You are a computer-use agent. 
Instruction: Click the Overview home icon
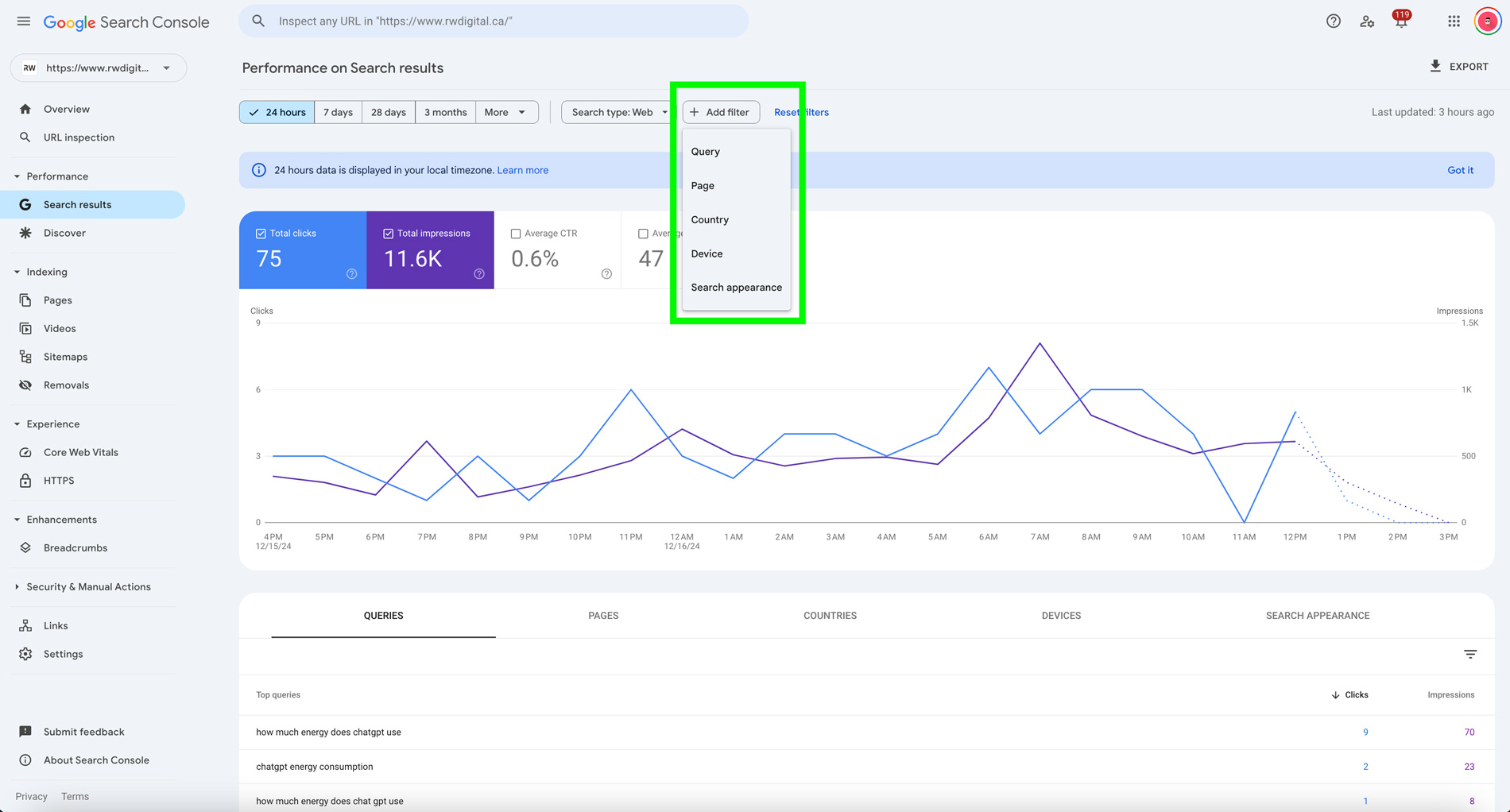click(25, 109)
